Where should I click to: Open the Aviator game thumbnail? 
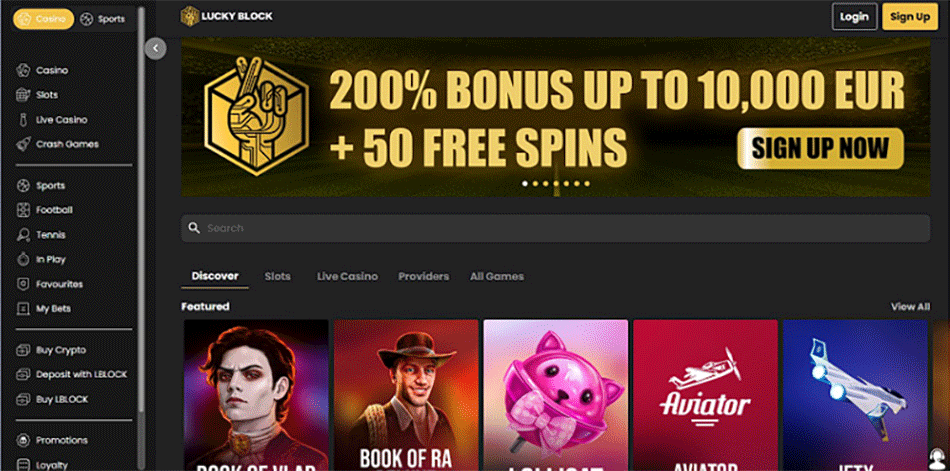pos(705,395)
